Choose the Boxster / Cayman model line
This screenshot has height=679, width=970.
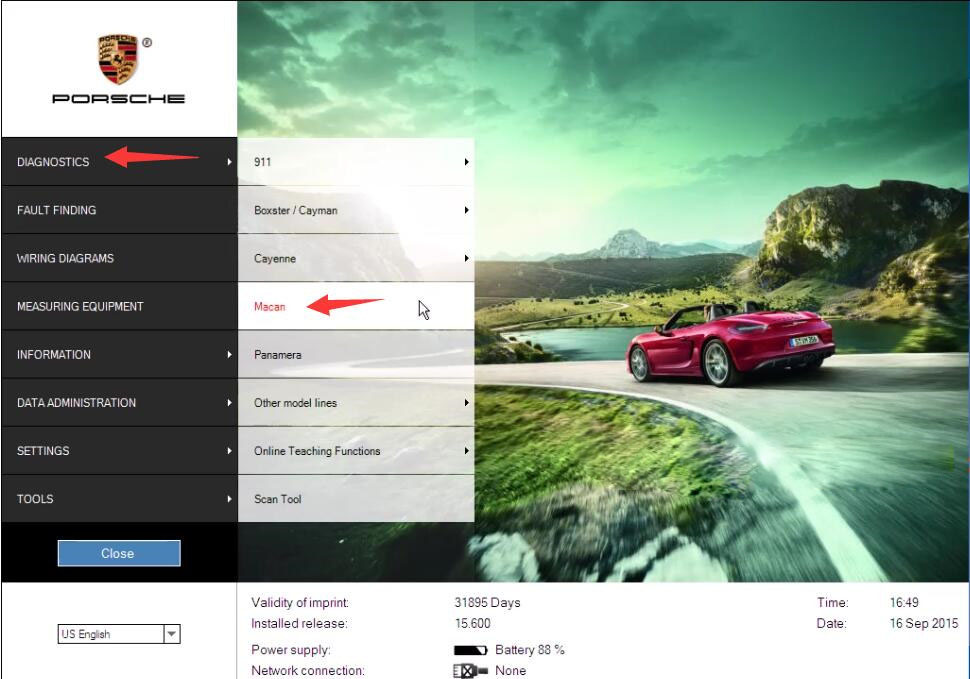(x=356, y=210)
